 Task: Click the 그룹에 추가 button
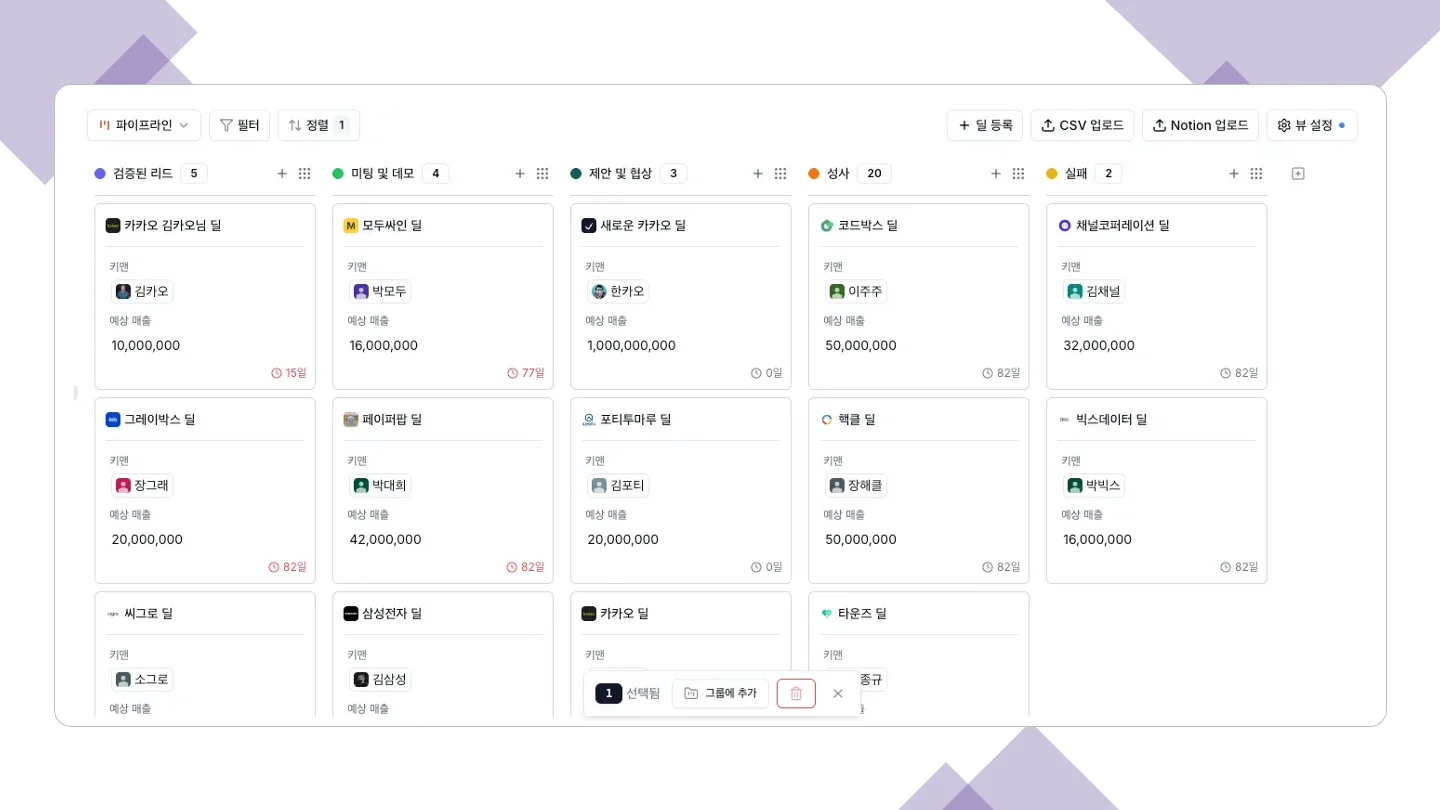(x=720, y=693)
